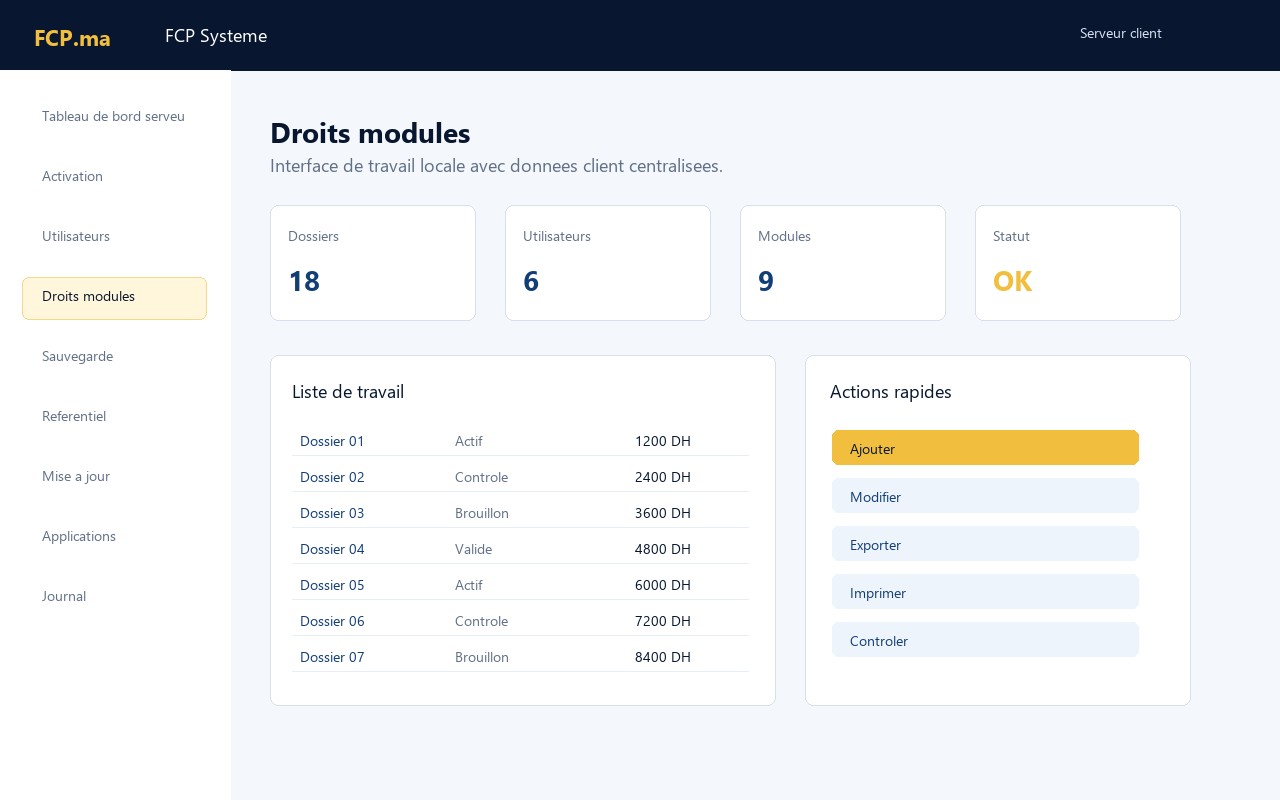Click the Brouillon status of Dossier 07
The height and width of the screenshot is (800, 1280).
[482, 657]
